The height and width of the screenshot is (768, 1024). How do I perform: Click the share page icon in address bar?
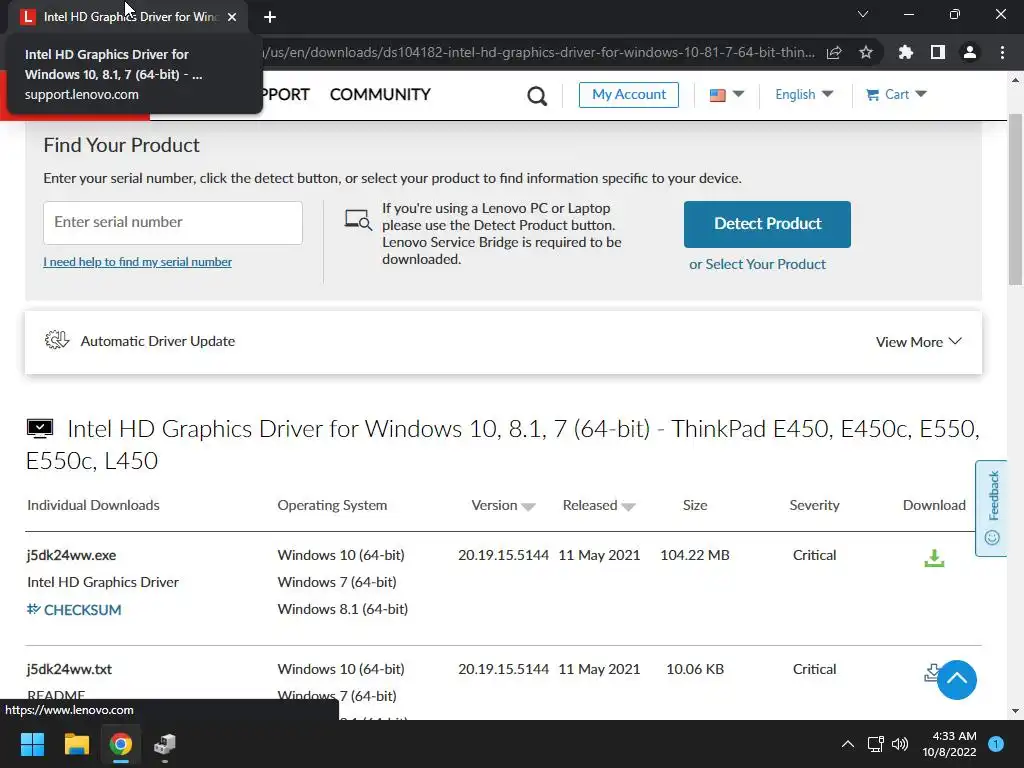[834, 53]
